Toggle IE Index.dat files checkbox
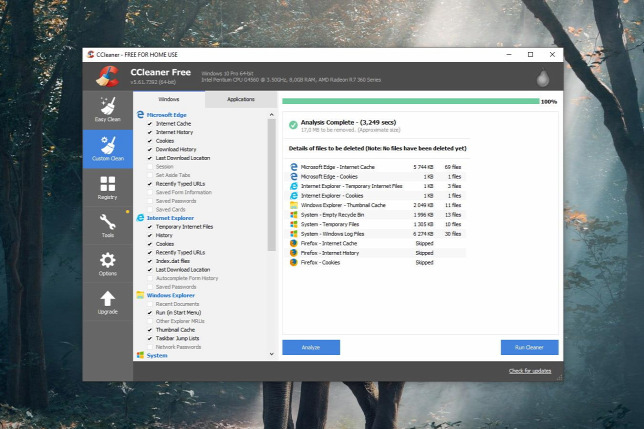Screen dimensions: 644x429 (x=150, y=261)
